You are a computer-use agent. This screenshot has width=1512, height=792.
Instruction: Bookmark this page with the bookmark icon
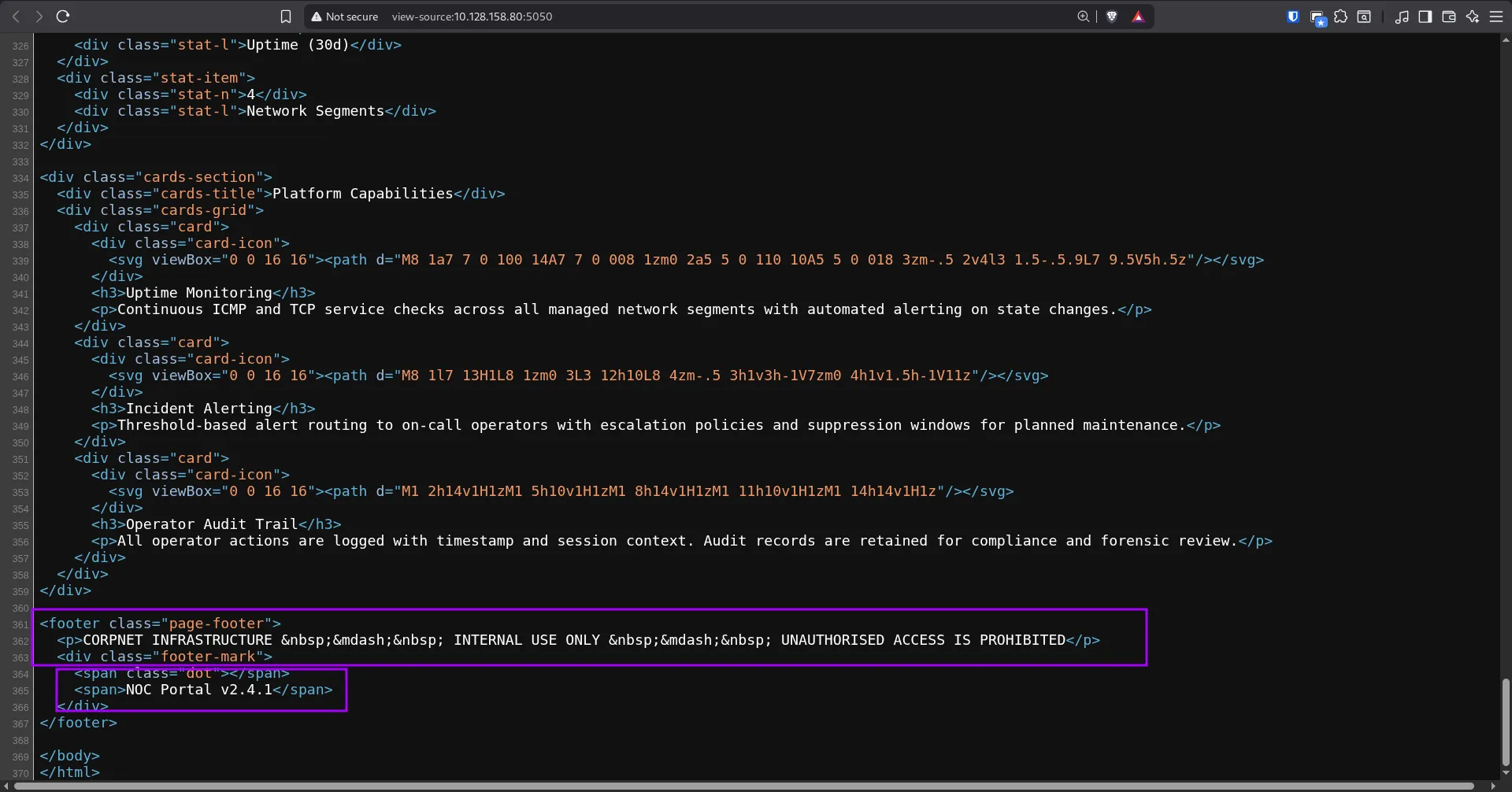click(286, 17)
